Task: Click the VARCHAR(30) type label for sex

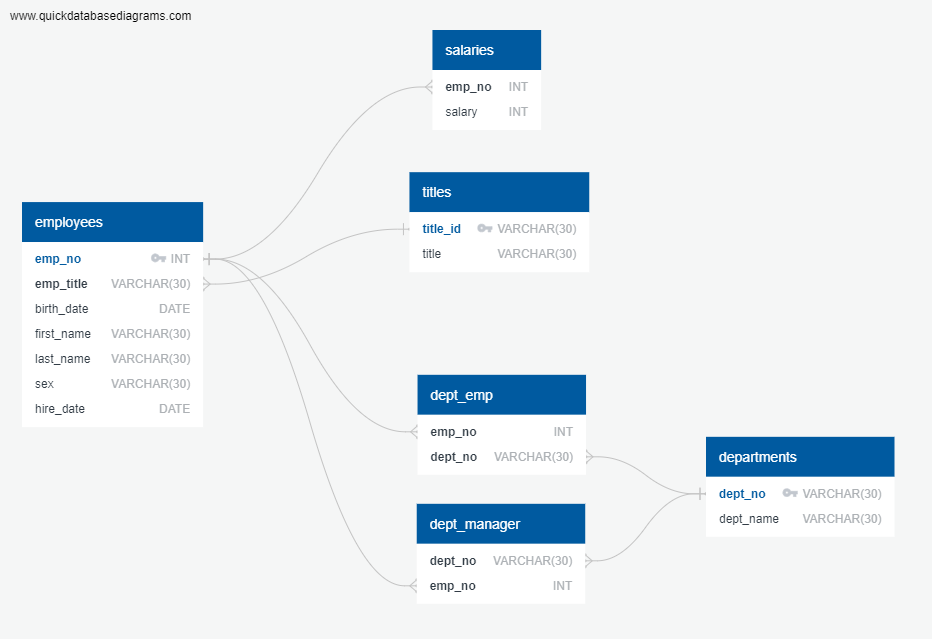Action: [150, 383]
